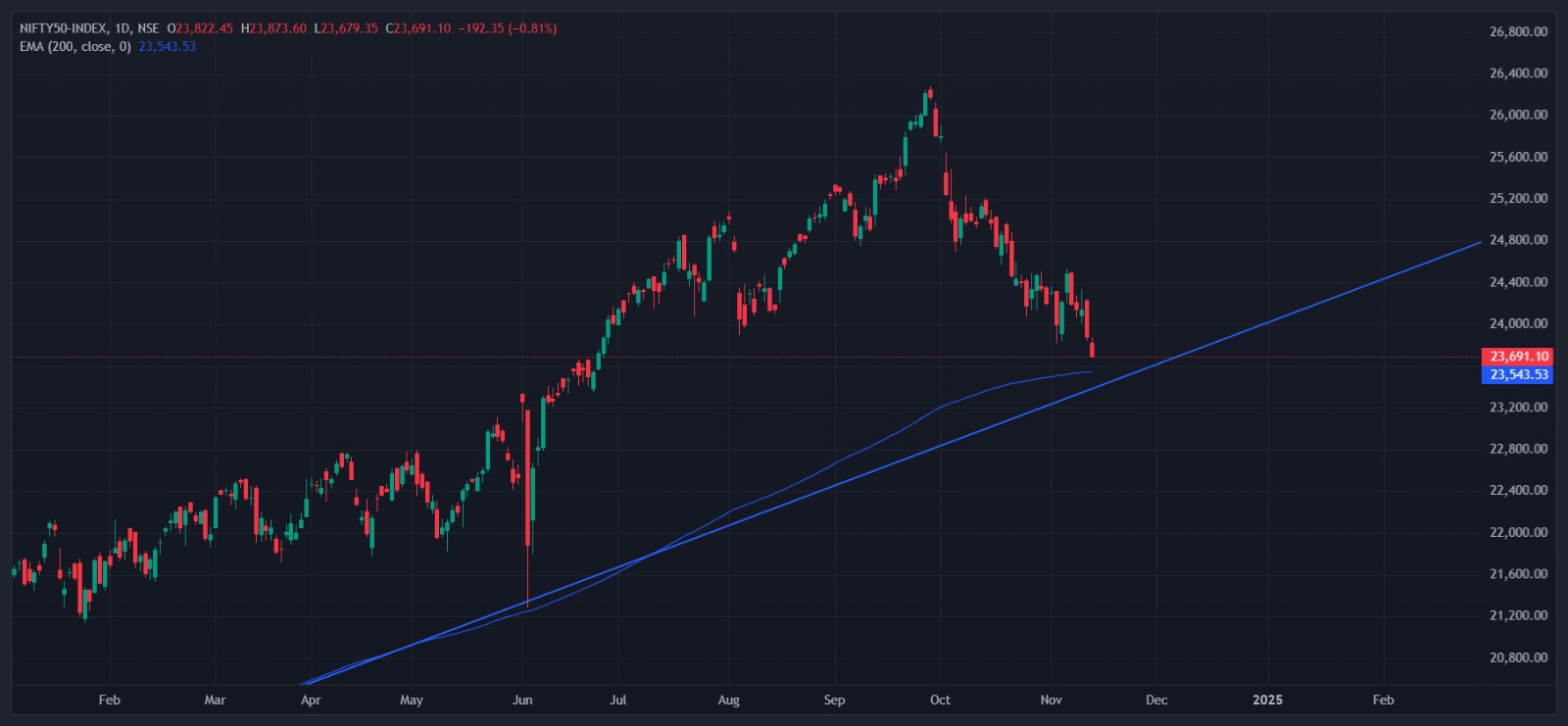
Task: Click the 20,800.00 level on price axis
Action: tap(1518, 657)
